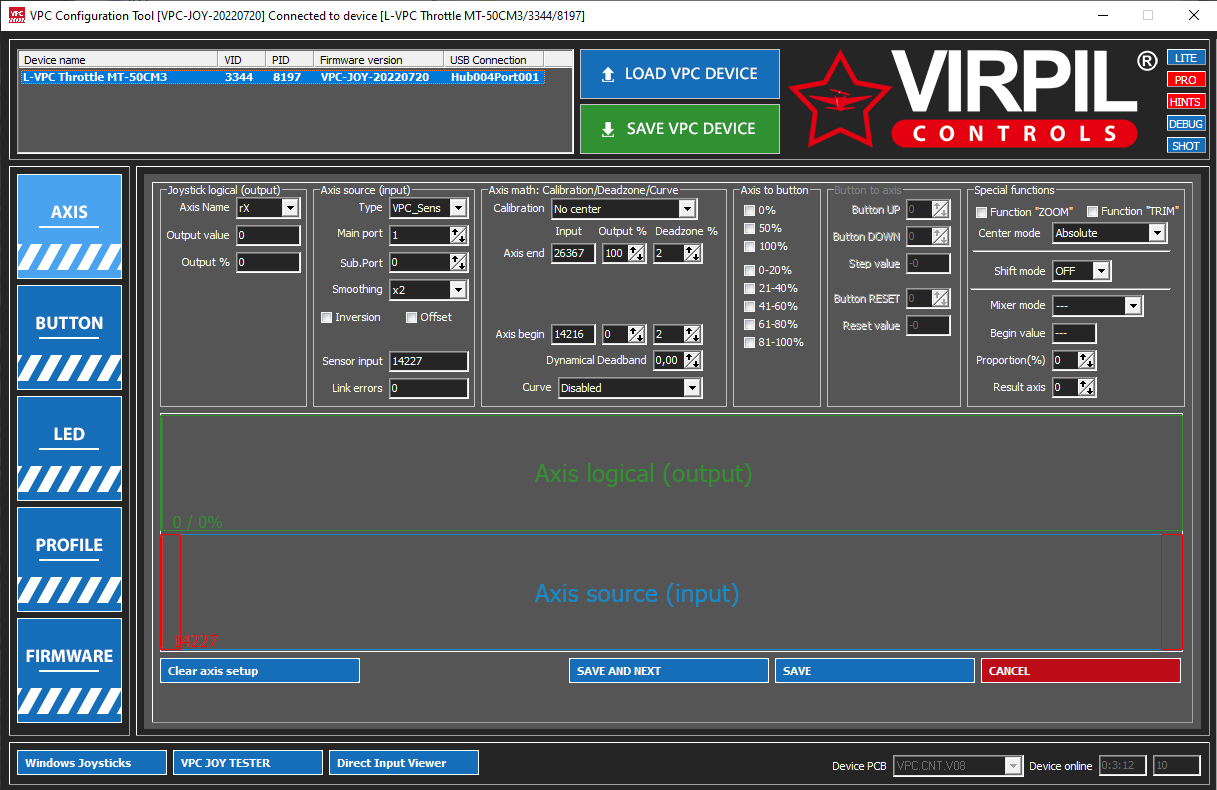Click the Firmware version column header
This screenshot has height=790, width=1217.
(380, 60)
